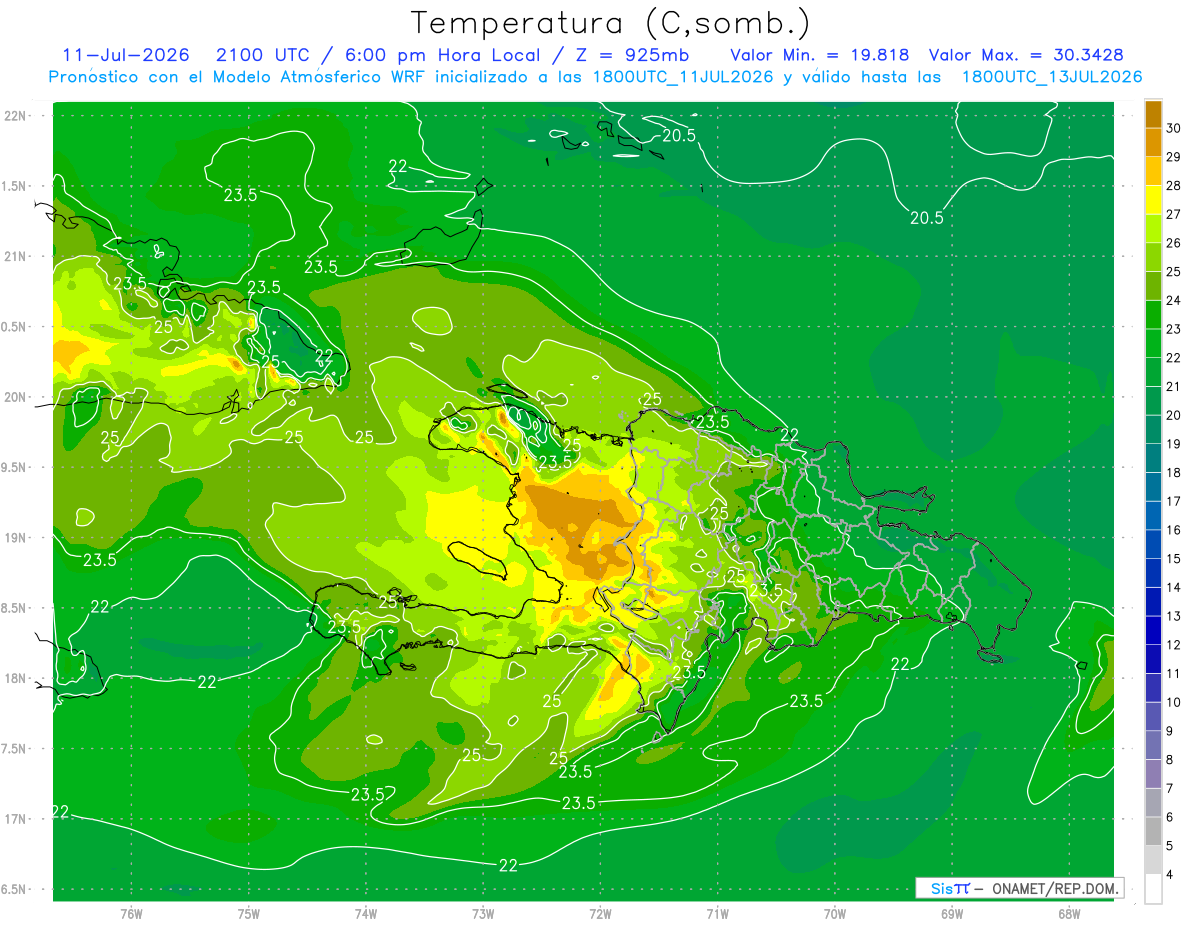
Task: Click the legend value label "7"
Action: [x=1171, y=788]
